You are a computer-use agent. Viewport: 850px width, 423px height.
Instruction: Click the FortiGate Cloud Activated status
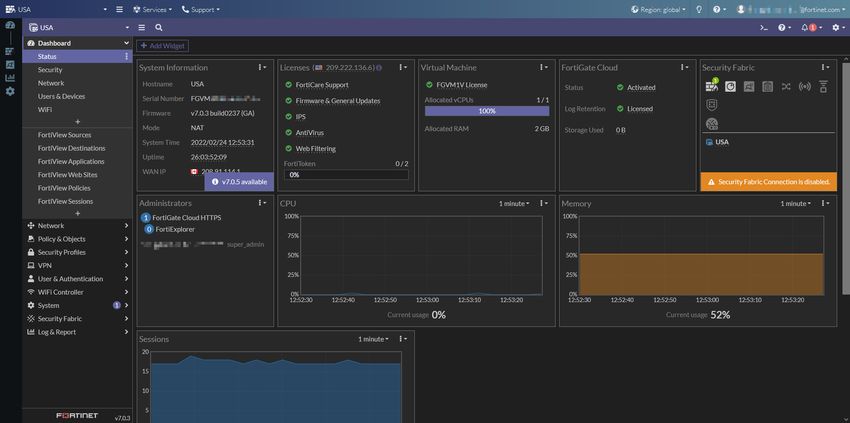pos(636,87)
